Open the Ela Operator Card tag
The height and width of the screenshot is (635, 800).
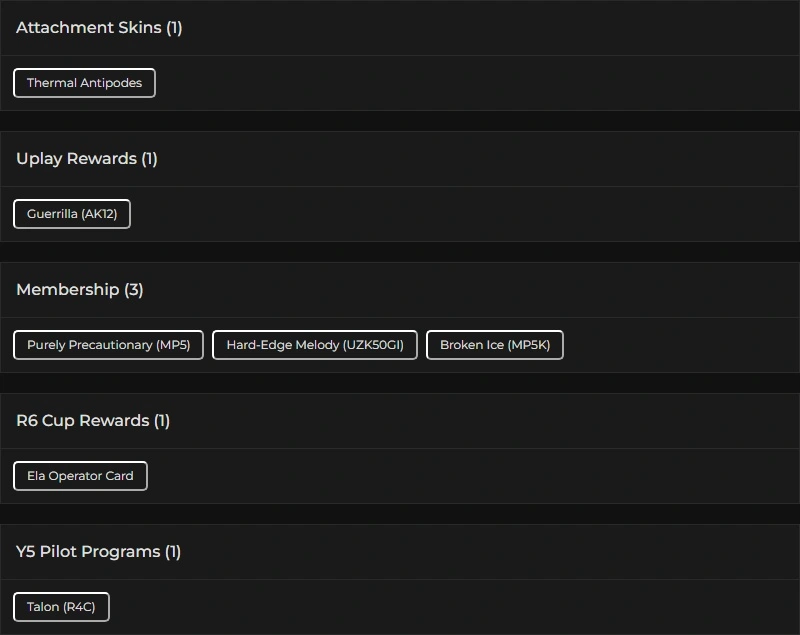[80, 476]
